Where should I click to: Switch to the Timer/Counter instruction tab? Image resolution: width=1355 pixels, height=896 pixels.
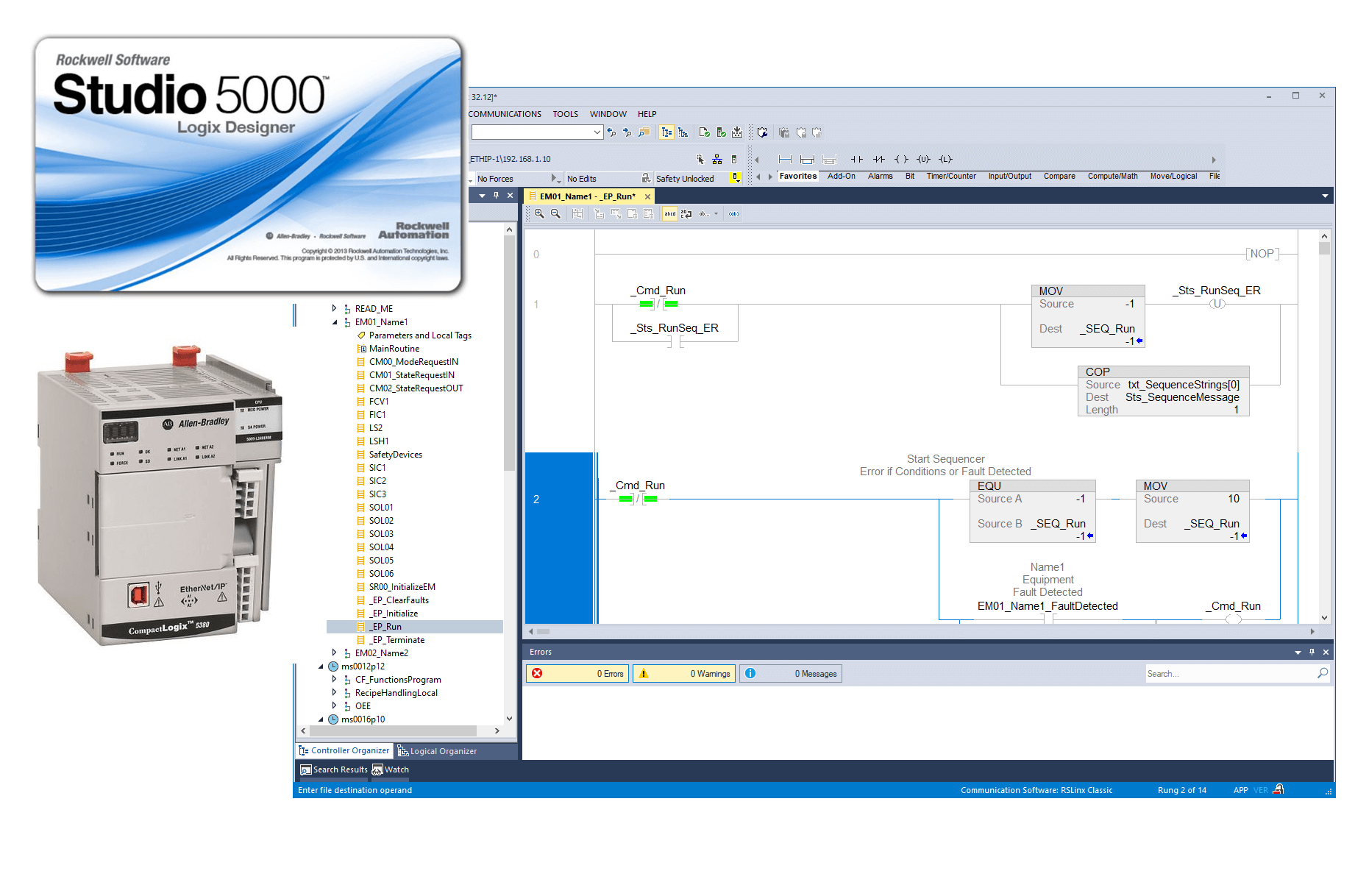point(950,176)
